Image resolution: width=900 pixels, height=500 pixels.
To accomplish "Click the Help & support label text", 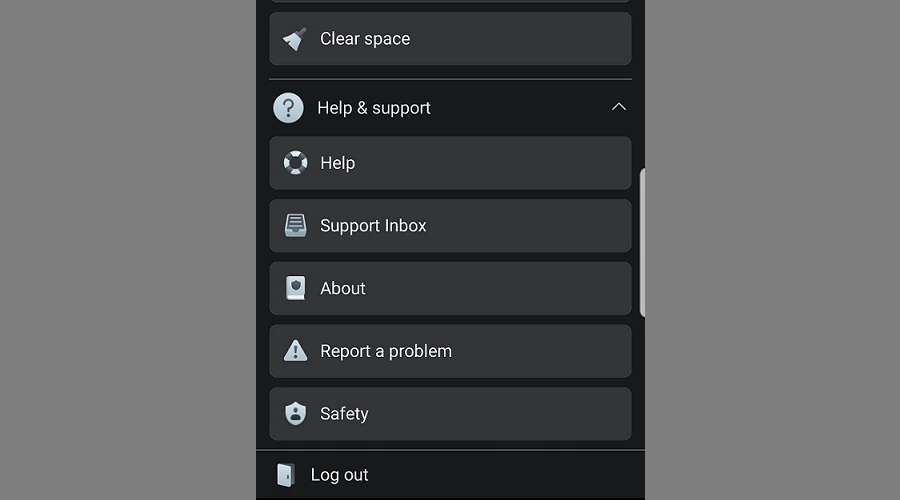I will pos(374,108).
